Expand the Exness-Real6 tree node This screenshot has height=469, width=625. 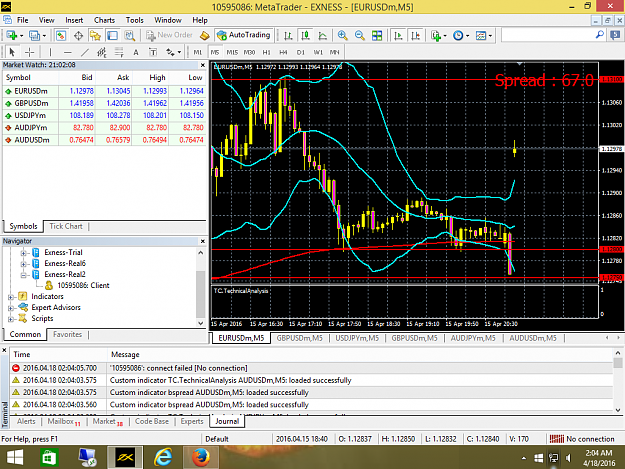24,264
